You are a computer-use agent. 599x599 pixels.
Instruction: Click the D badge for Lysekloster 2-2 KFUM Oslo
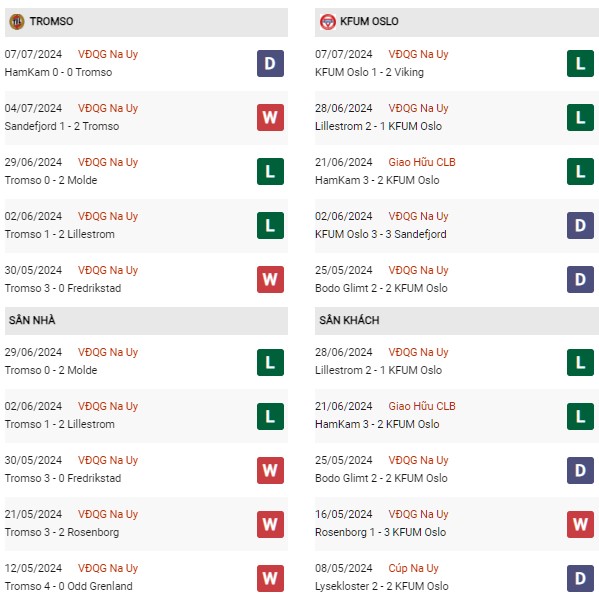pyautogui.click(x=580, y=578)
